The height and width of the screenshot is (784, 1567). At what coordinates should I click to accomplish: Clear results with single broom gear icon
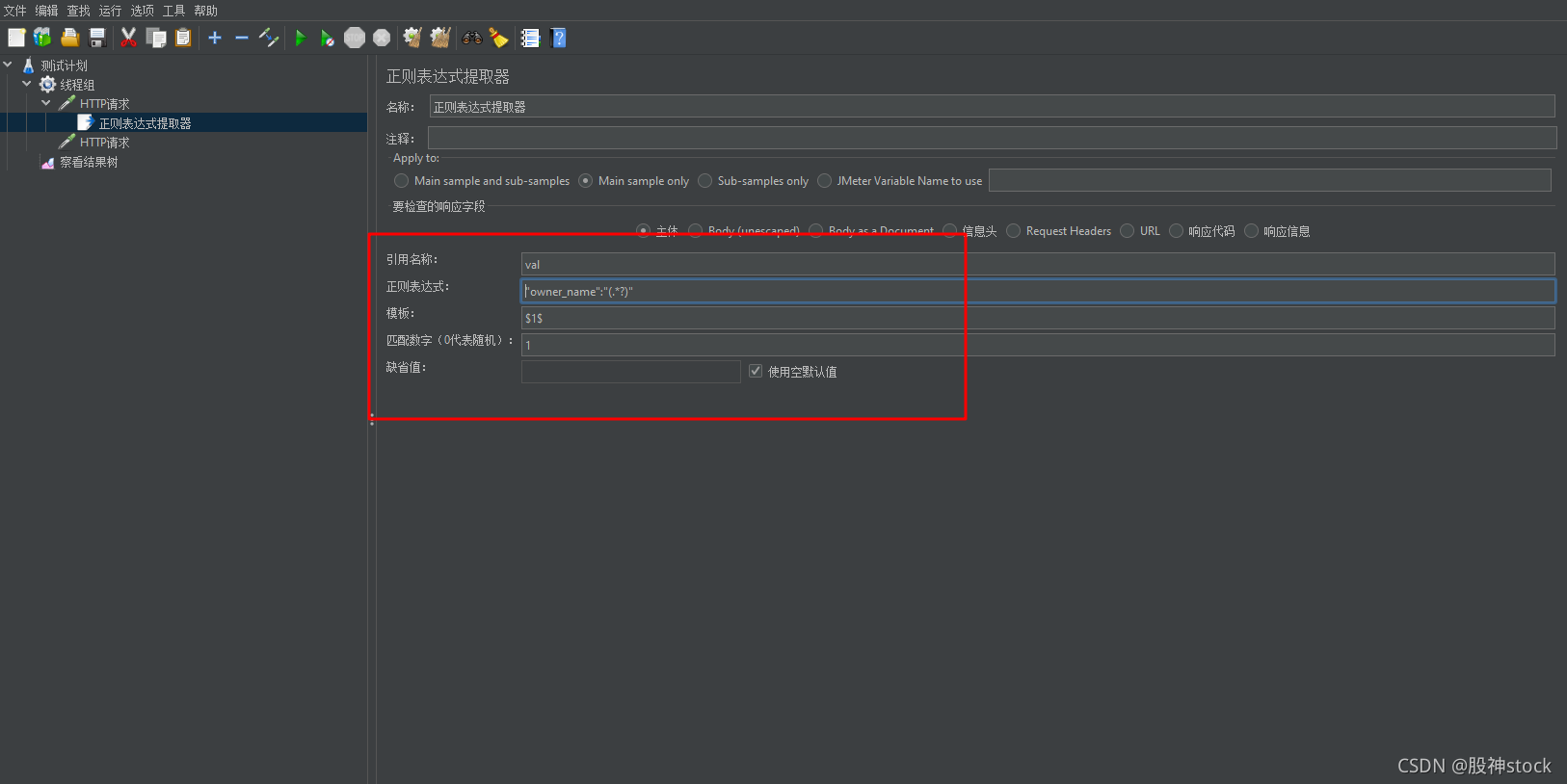pos(412,38)
